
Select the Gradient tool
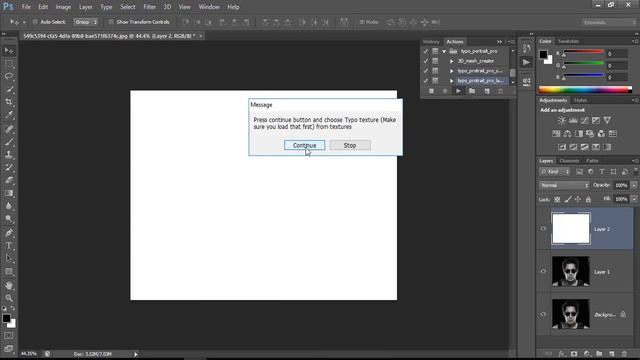pos(9,193)
